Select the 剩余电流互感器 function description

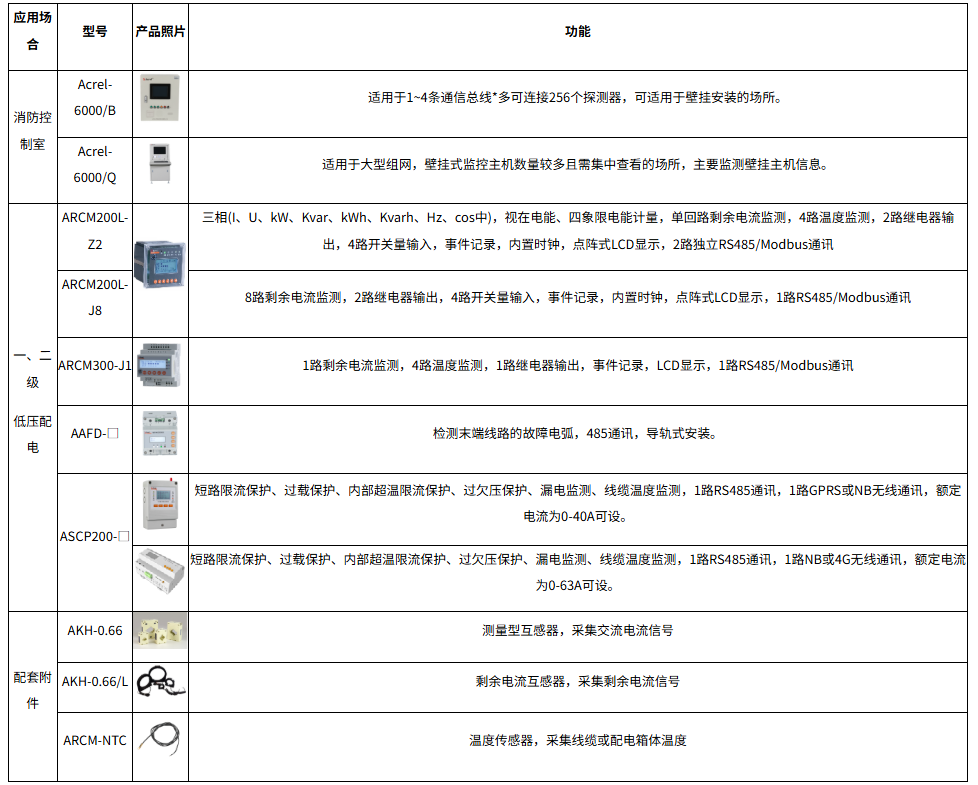coord(577,682)
